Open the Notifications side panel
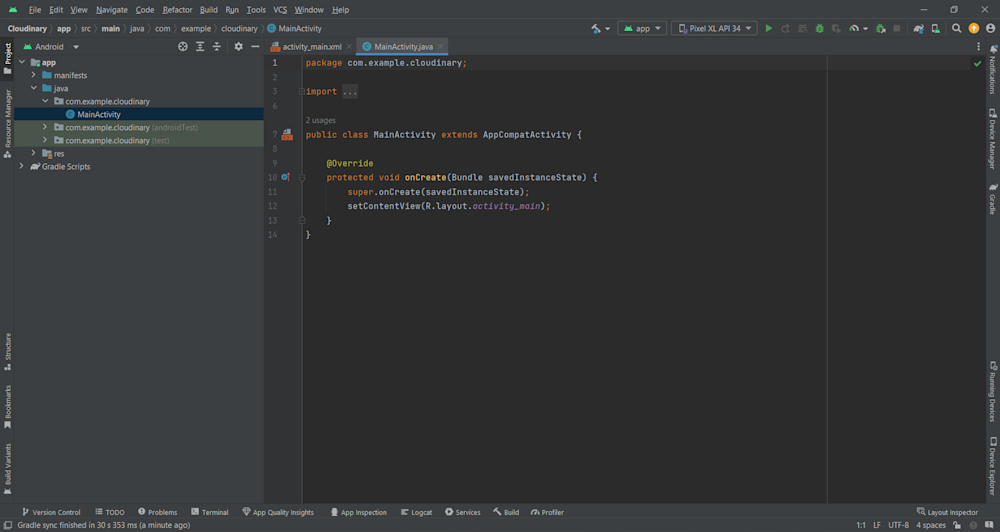1000x532 pixels. pos(993,70)
